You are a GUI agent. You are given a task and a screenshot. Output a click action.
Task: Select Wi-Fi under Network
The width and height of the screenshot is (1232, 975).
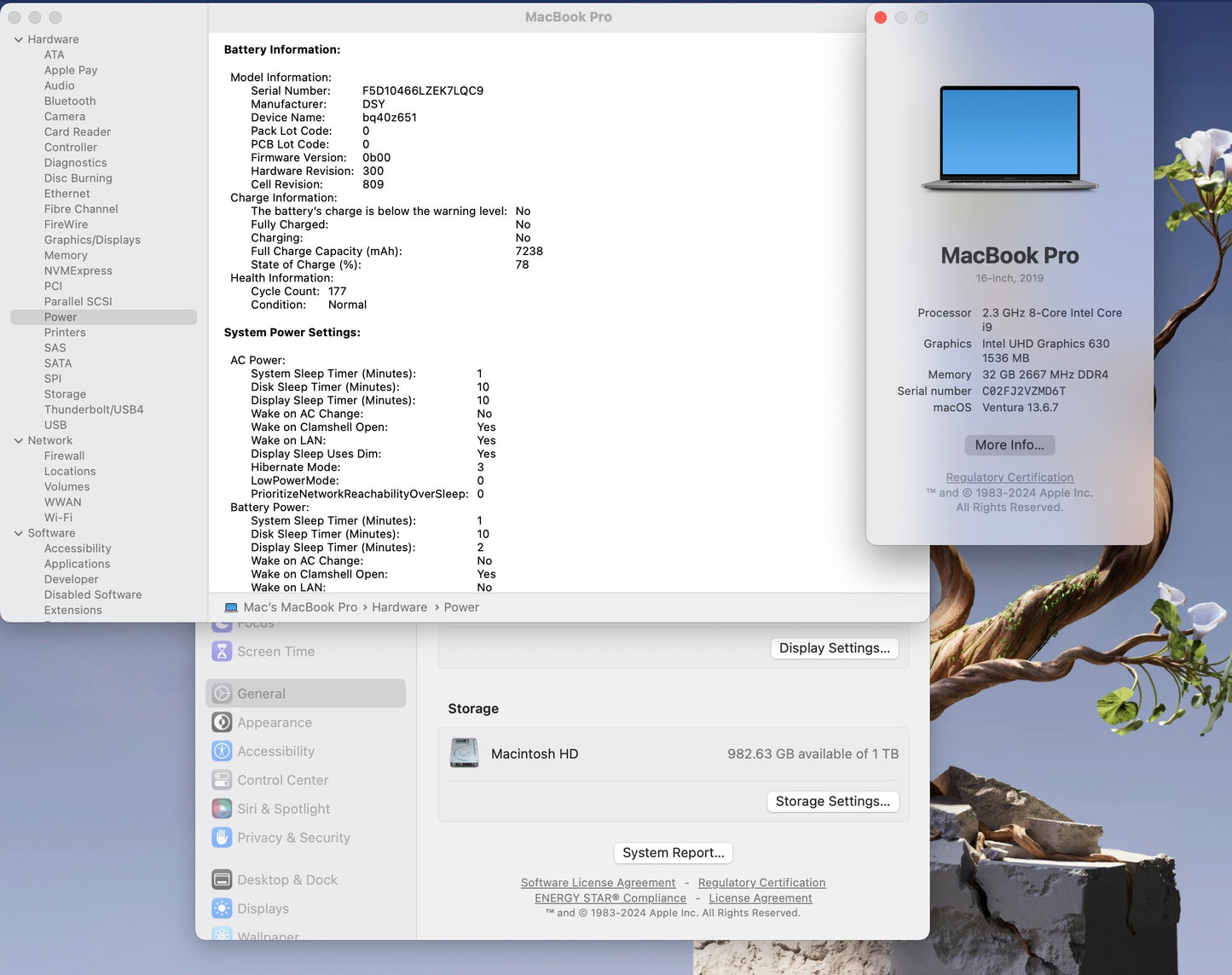[x=58, y=518]
